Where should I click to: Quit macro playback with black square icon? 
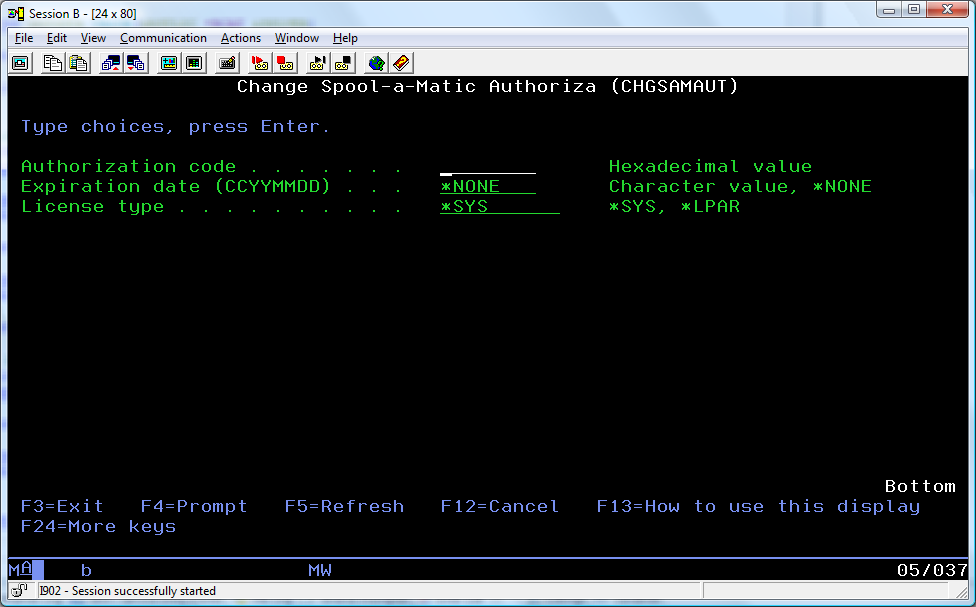[343, 63]
